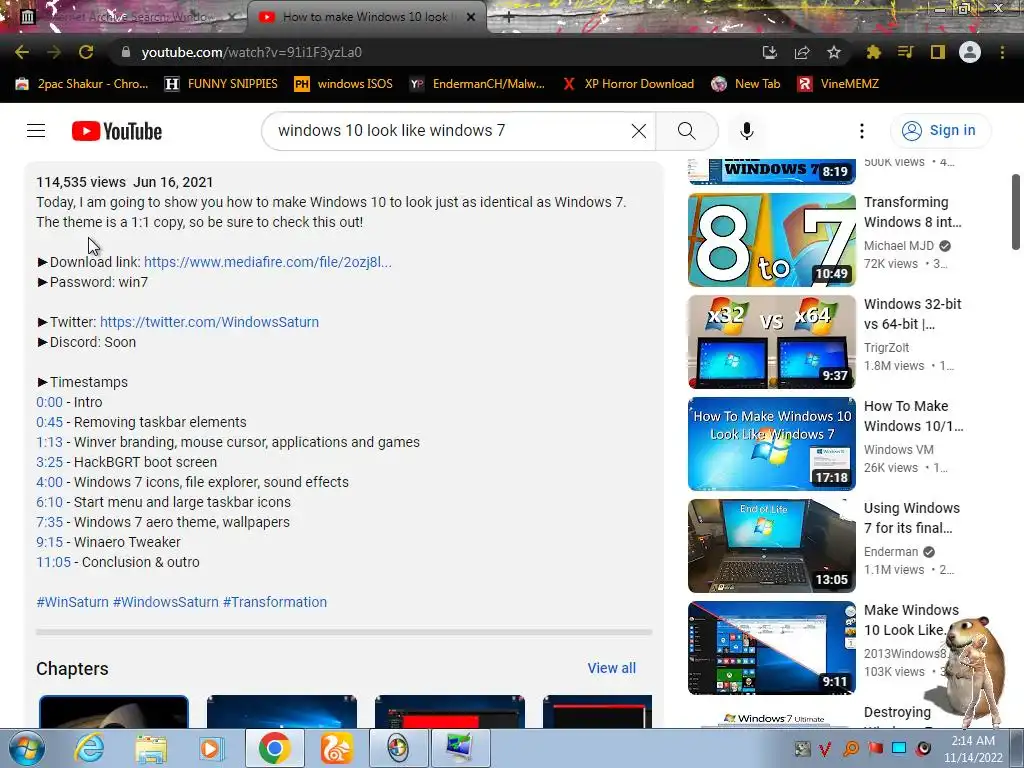Click the page vertical scrollbar thumb

pos(1016,212)
